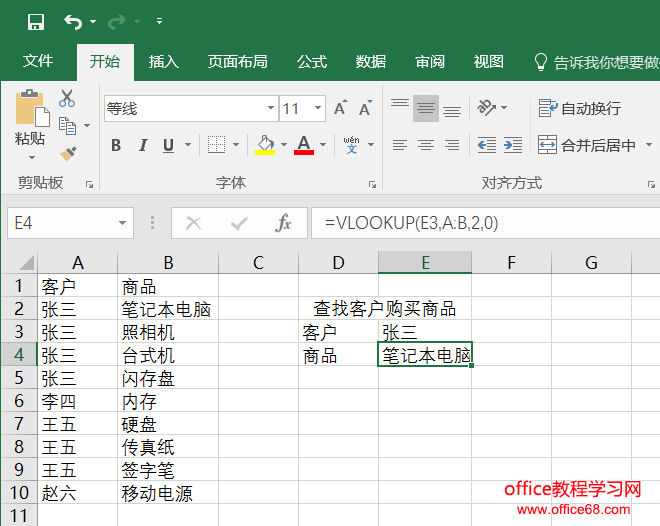Click the text Orientation icon
The width and height of the screenshot is (660, 526).
tap(486, 108)
